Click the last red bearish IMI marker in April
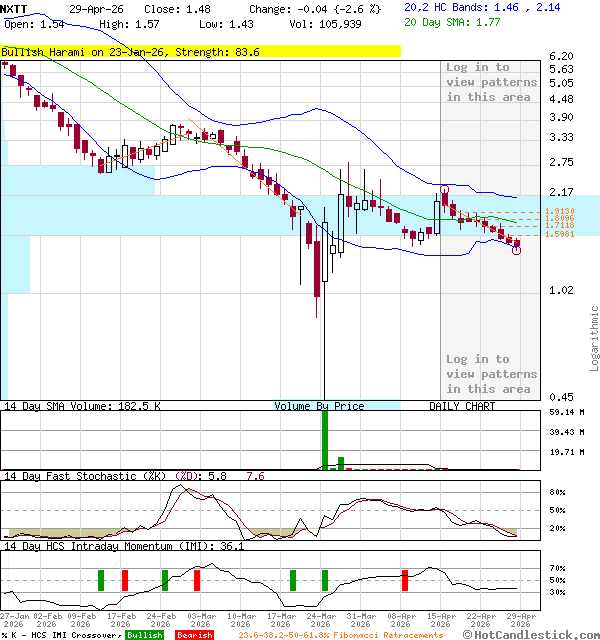This screenshot has height=640, width=600. pyautogui.click(x=405, y=579)
